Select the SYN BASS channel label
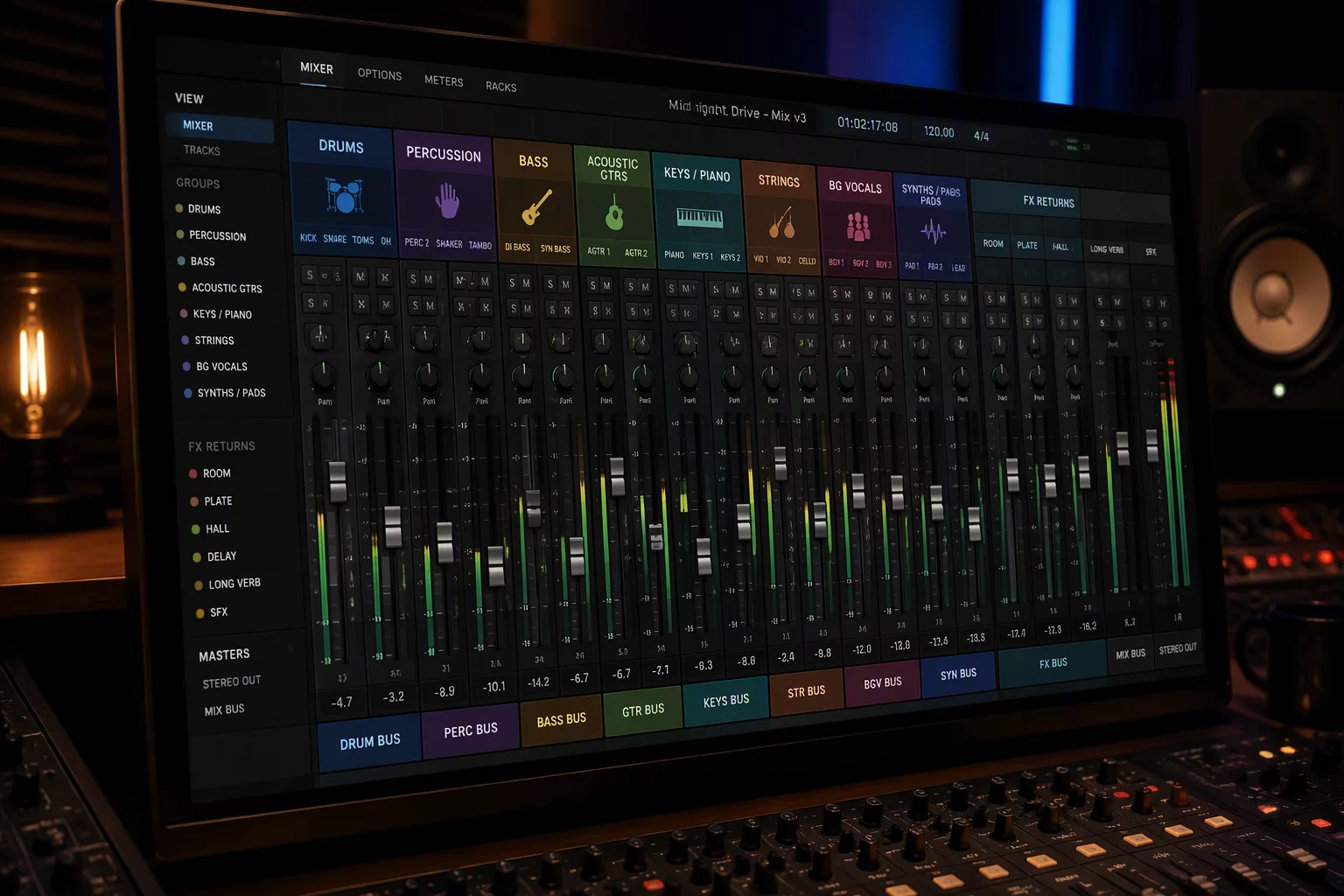This screenshot has height=896, width=1344. tap(556, 248)
